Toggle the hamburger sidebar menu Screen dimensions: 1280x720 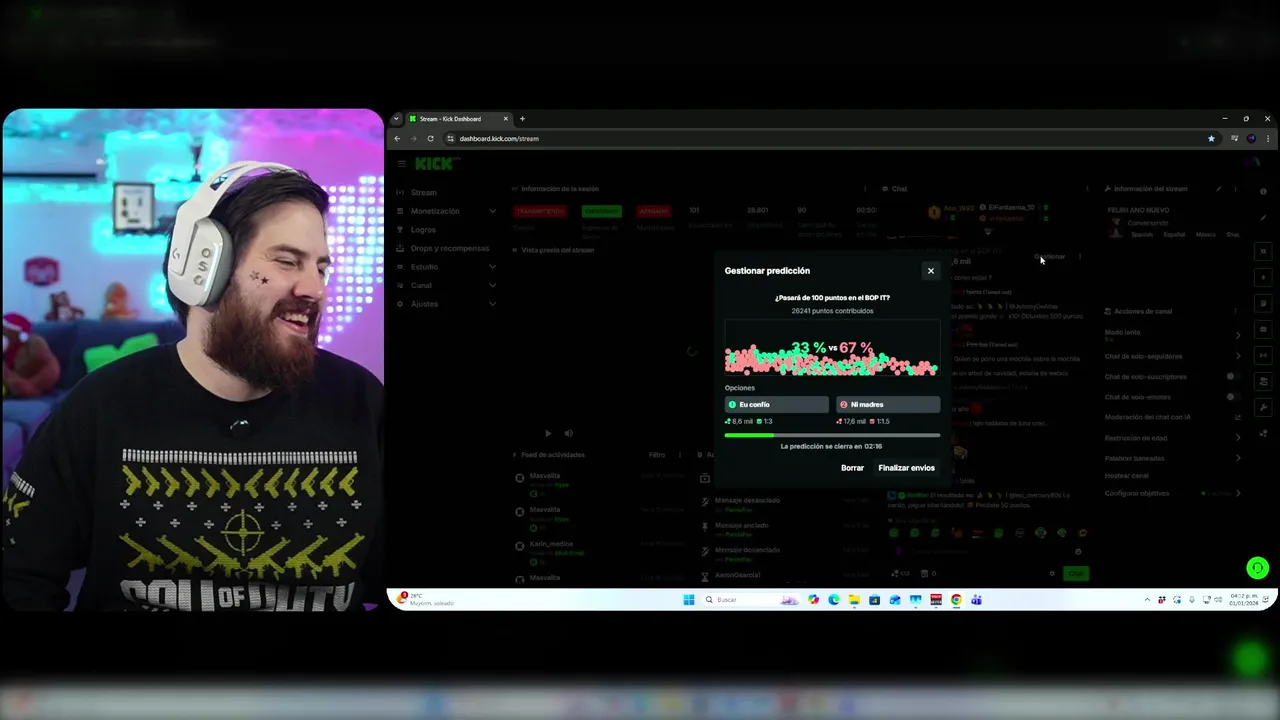[x=401, y=164]
